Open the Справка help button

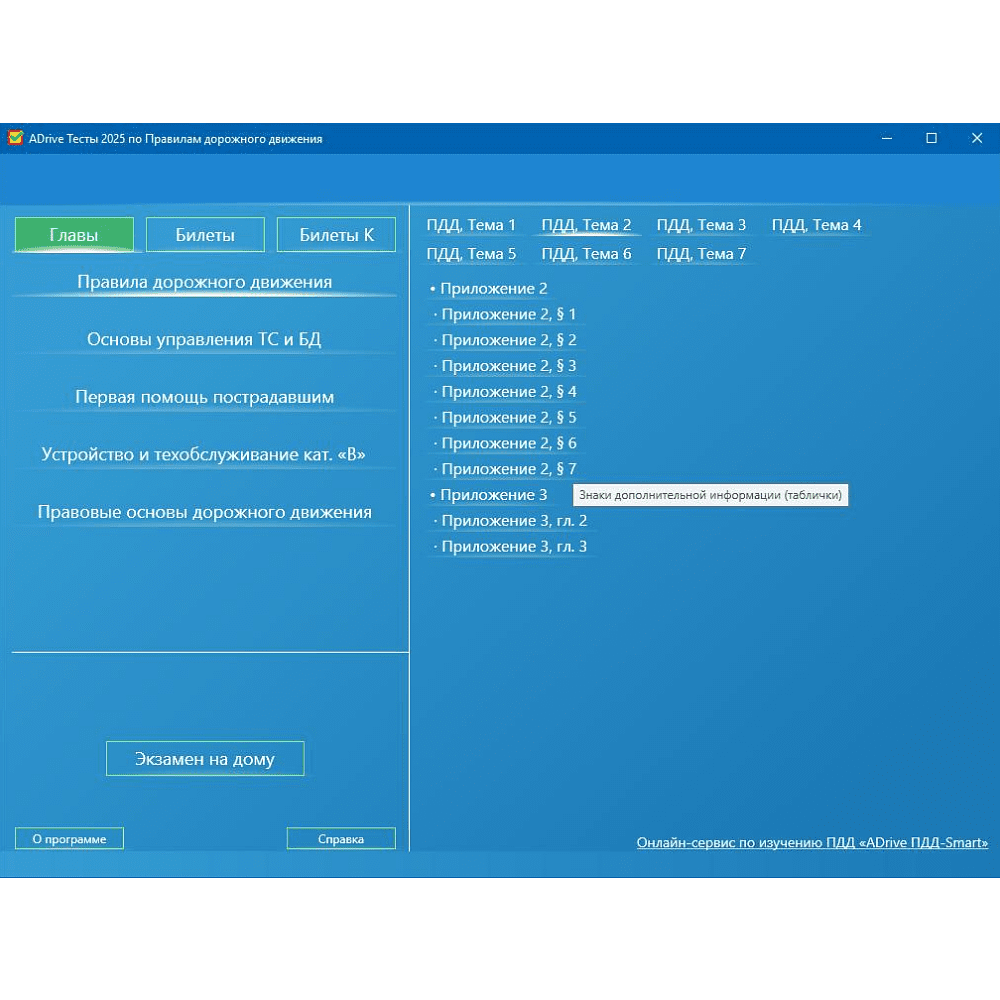[341, 839]
